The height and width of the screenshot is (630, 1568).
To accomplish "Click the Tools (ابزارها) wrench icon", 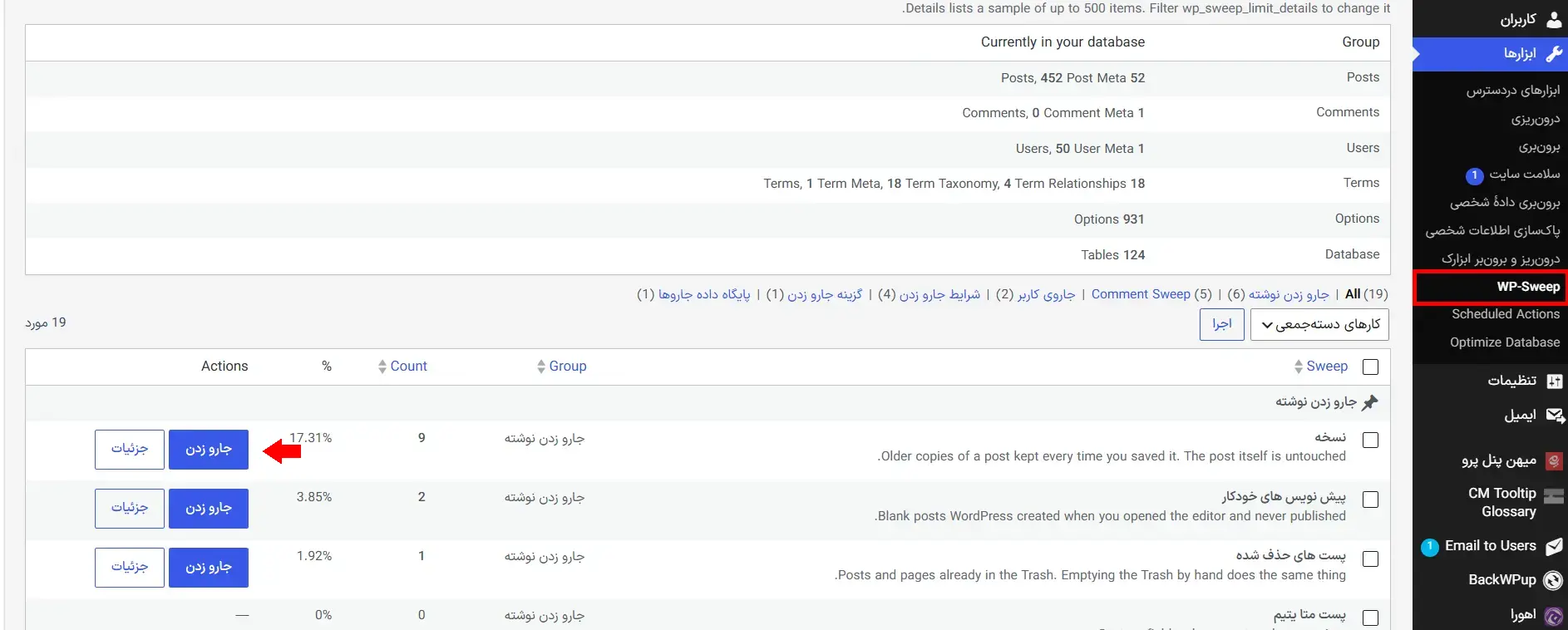I will click(1553, 54).
